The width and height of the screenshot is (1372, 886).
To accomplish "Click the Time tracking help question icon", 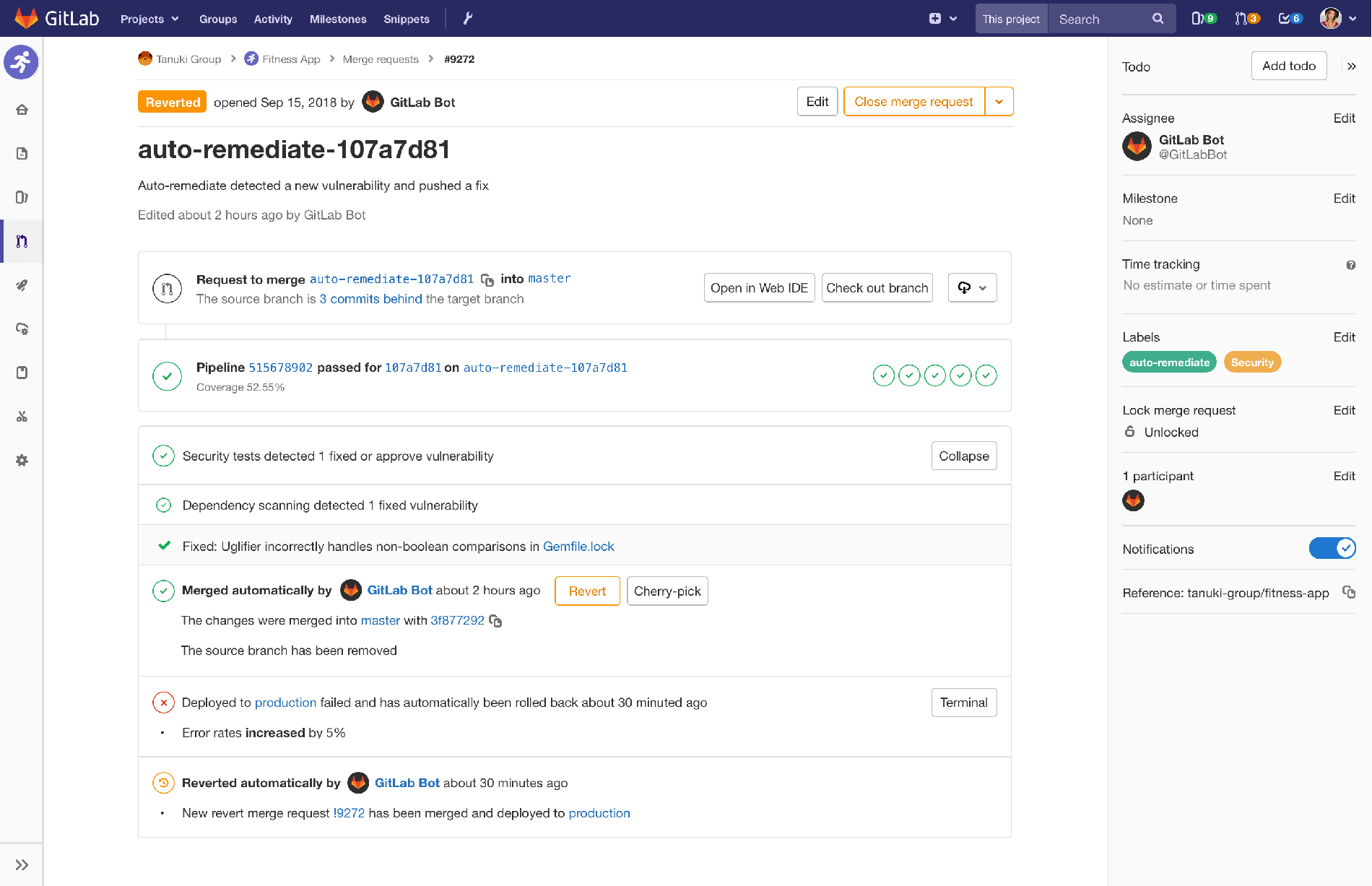I will (1350, 265).
